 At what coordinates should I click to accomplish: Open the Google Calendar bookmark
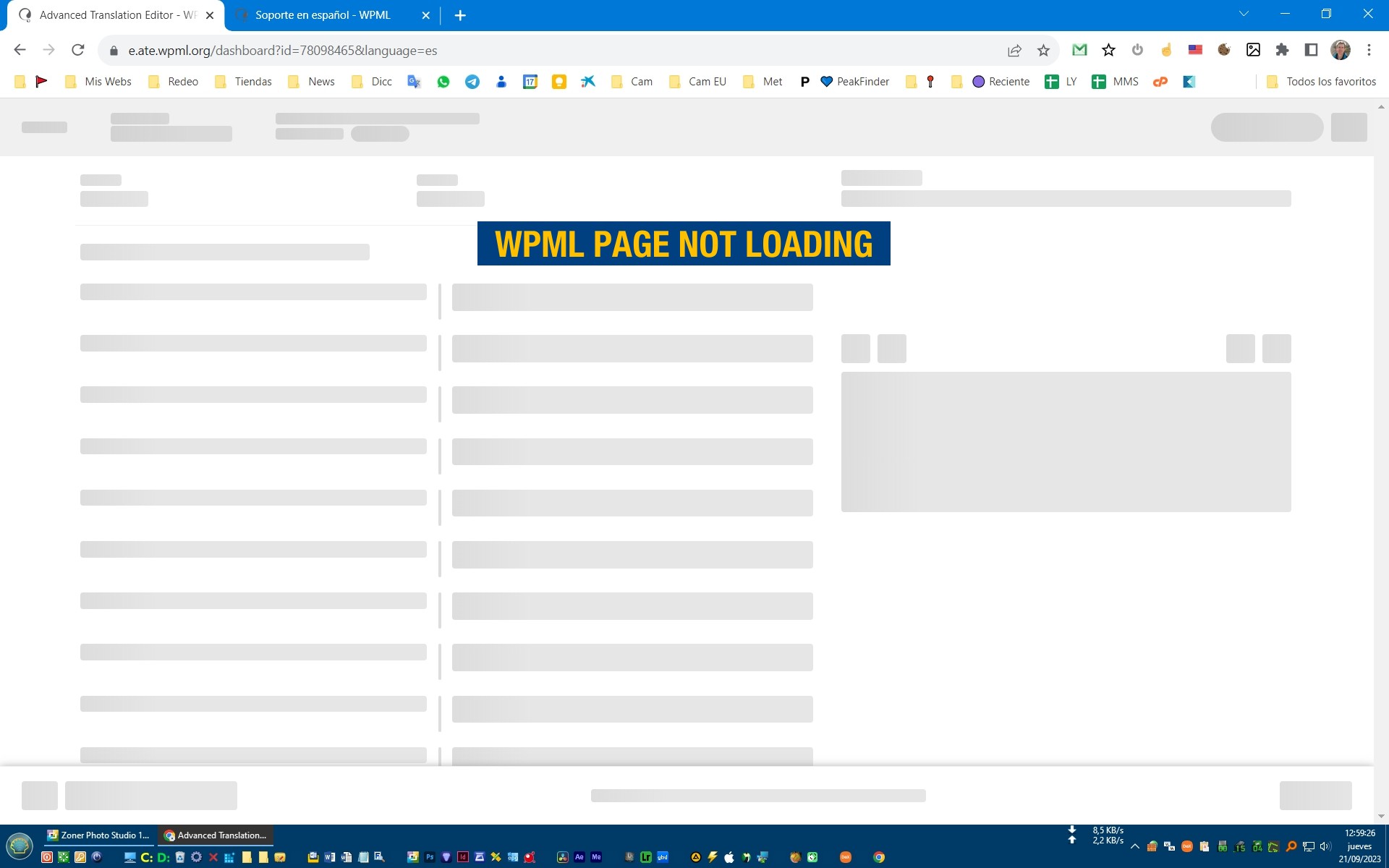(x=530, y=82)
